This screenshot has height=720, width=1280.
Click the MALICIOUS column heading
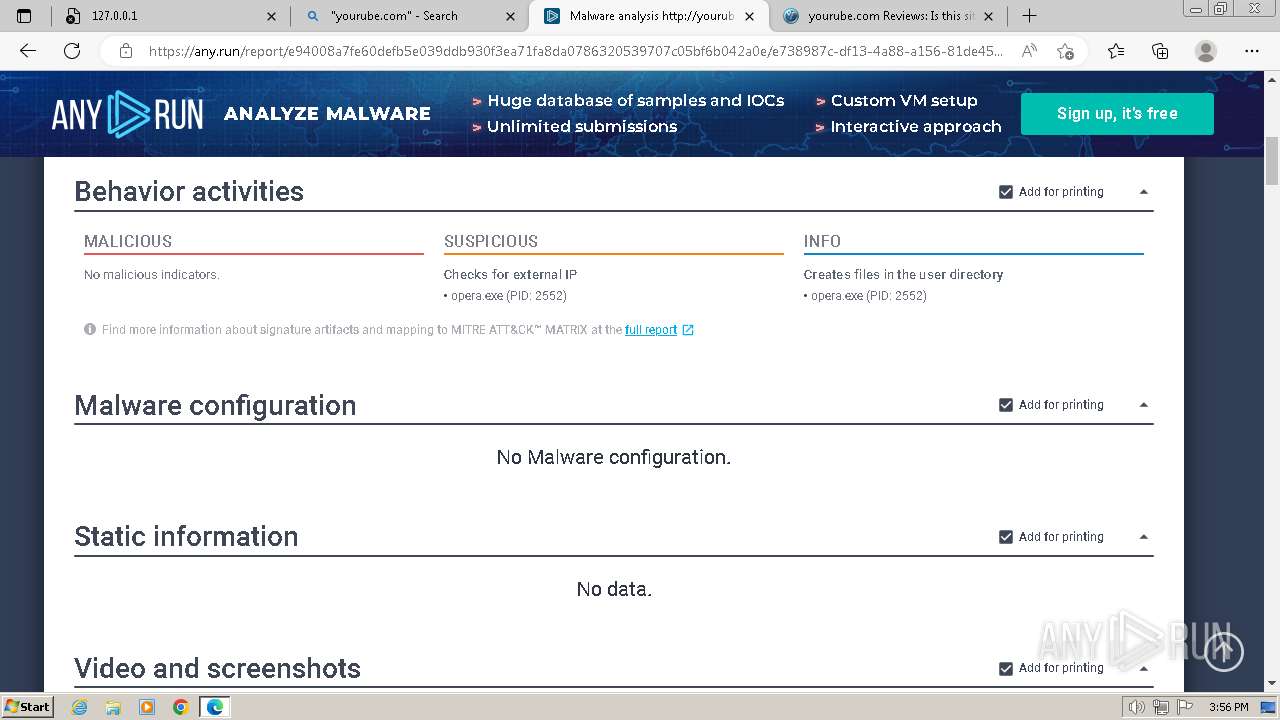128,241
